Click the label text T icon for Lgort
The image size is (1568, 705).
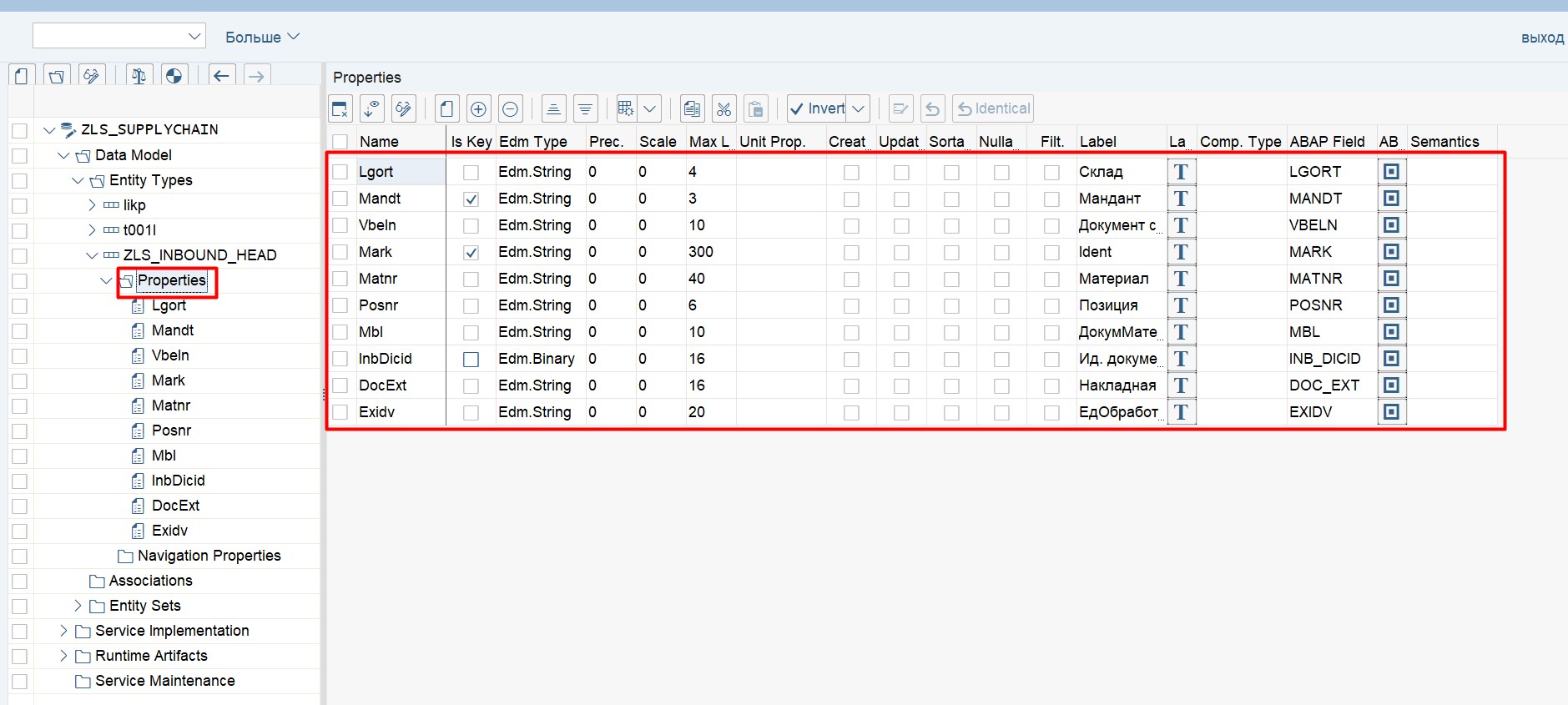click(x=1181, y=172)
